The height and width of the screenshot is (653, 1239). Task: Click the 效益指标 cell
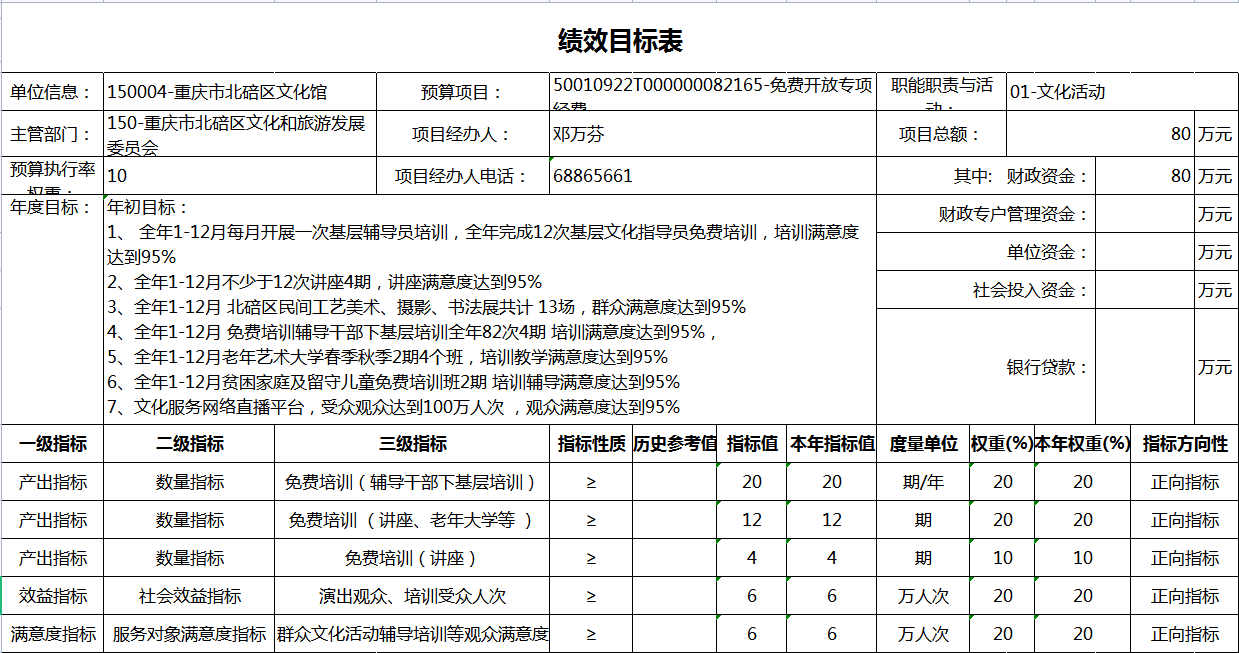pos(52,596)
